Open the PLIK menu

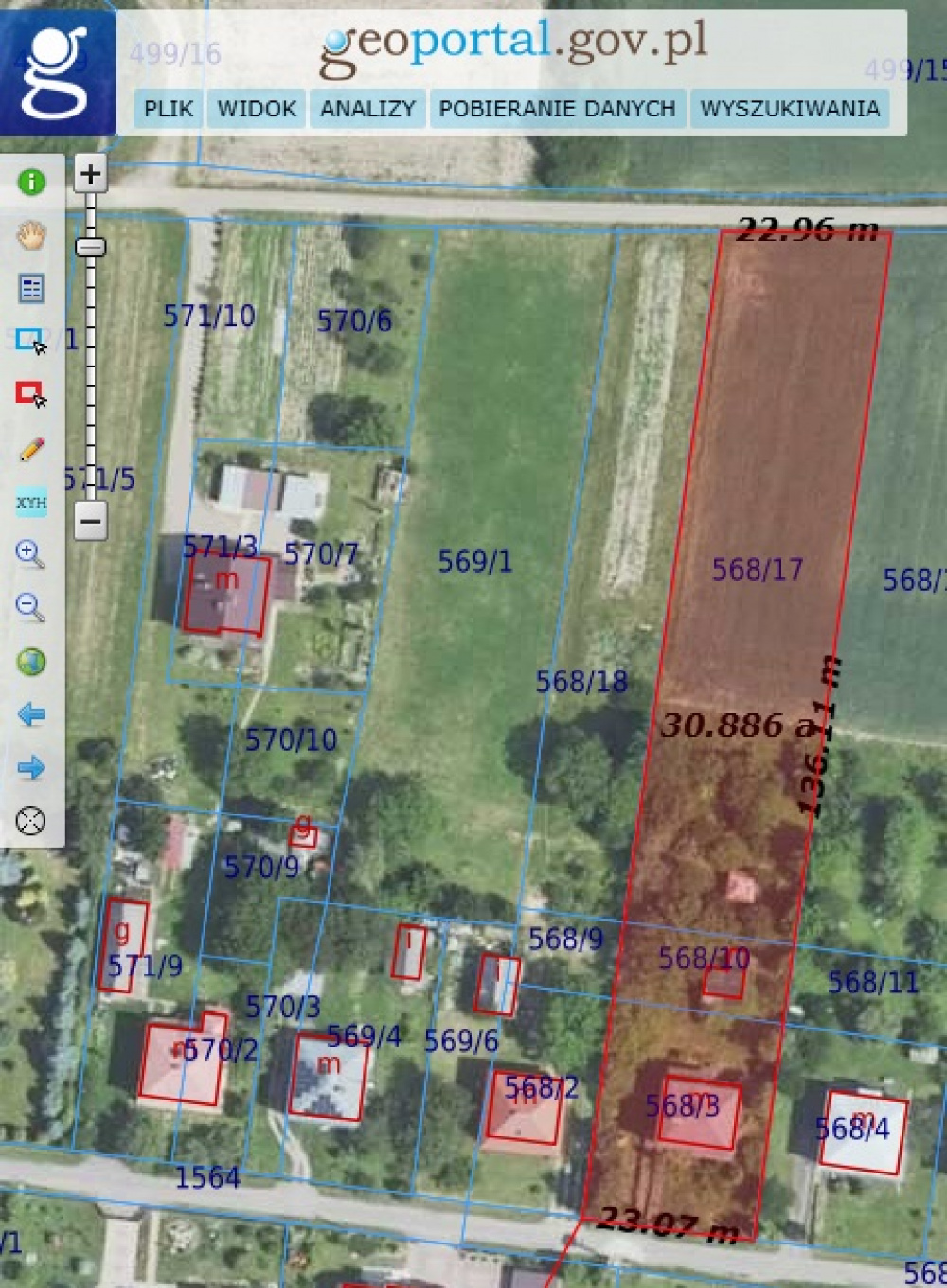(x=169, y=109)
